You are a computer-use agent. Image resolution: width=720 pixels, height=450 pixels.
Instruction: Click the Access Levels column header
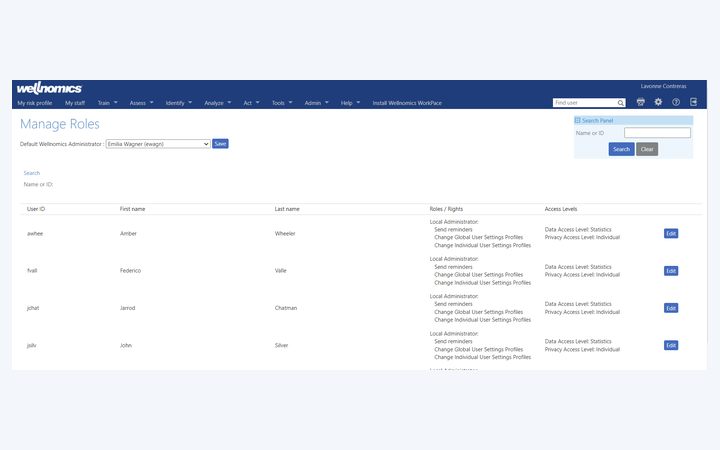coord(561,209)
